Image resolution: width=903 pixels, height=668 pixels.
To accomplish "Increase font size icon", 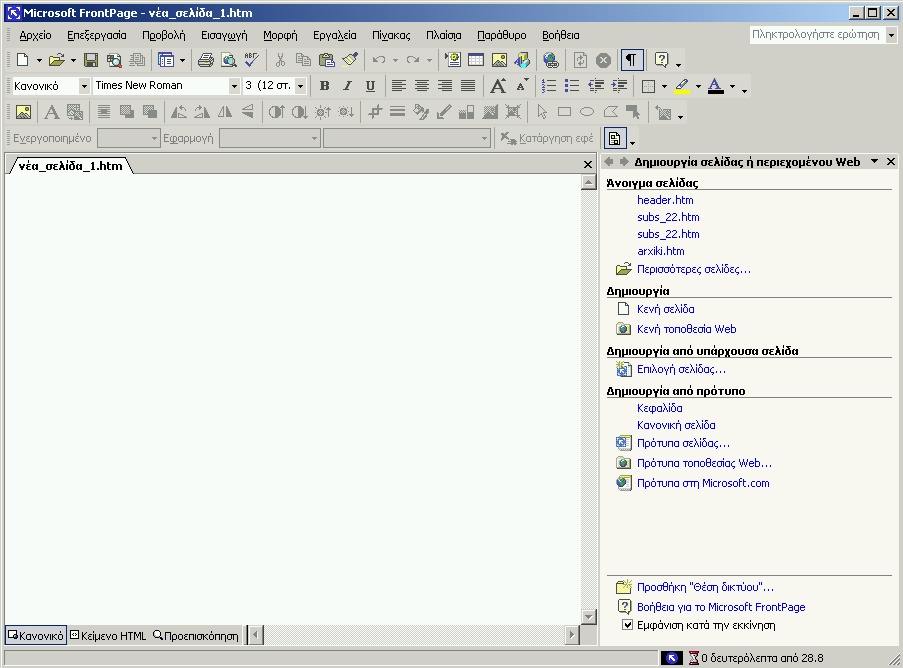I will (x=498, y=86).
